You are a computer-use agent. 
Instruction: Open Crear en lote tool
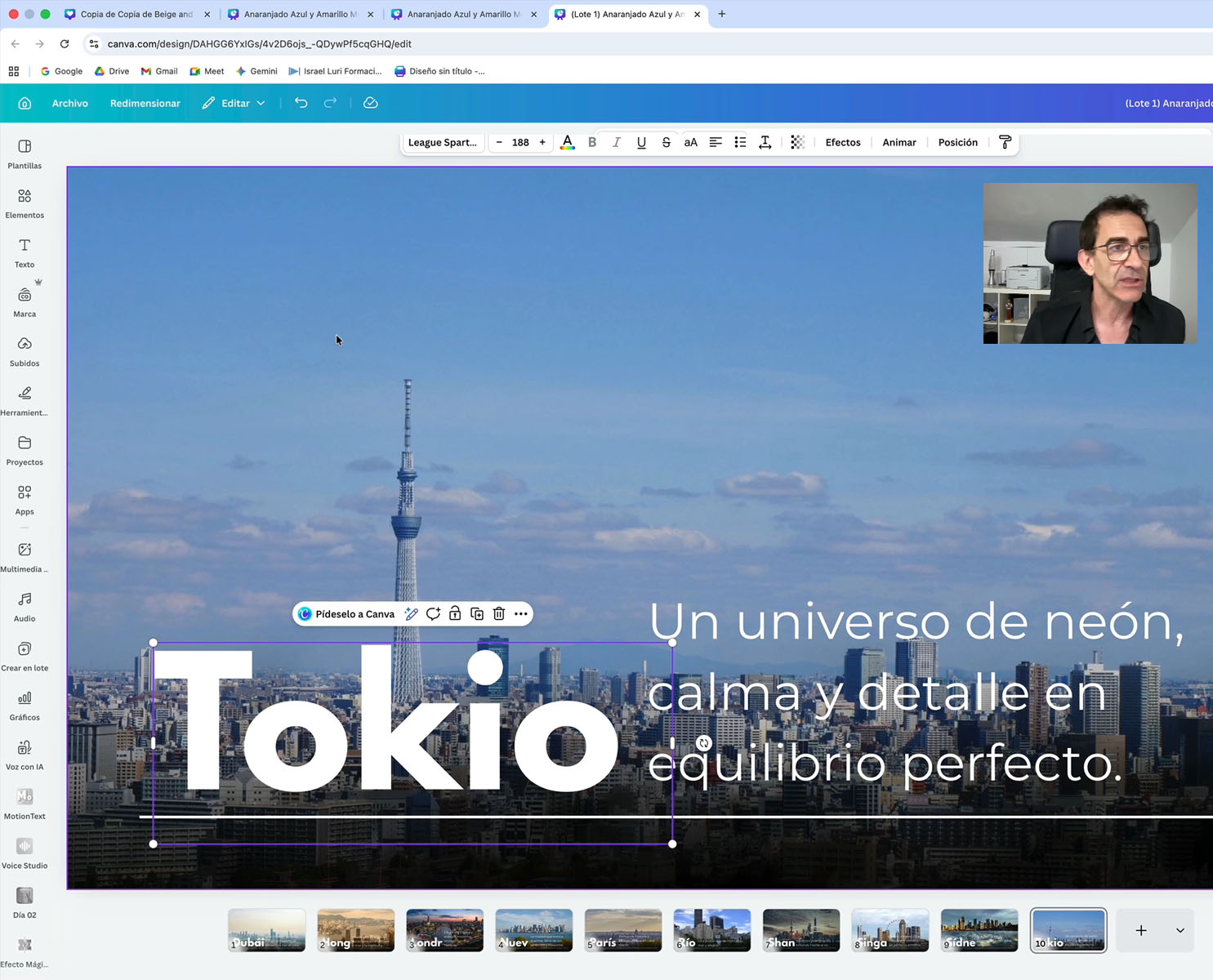(25, 656)
